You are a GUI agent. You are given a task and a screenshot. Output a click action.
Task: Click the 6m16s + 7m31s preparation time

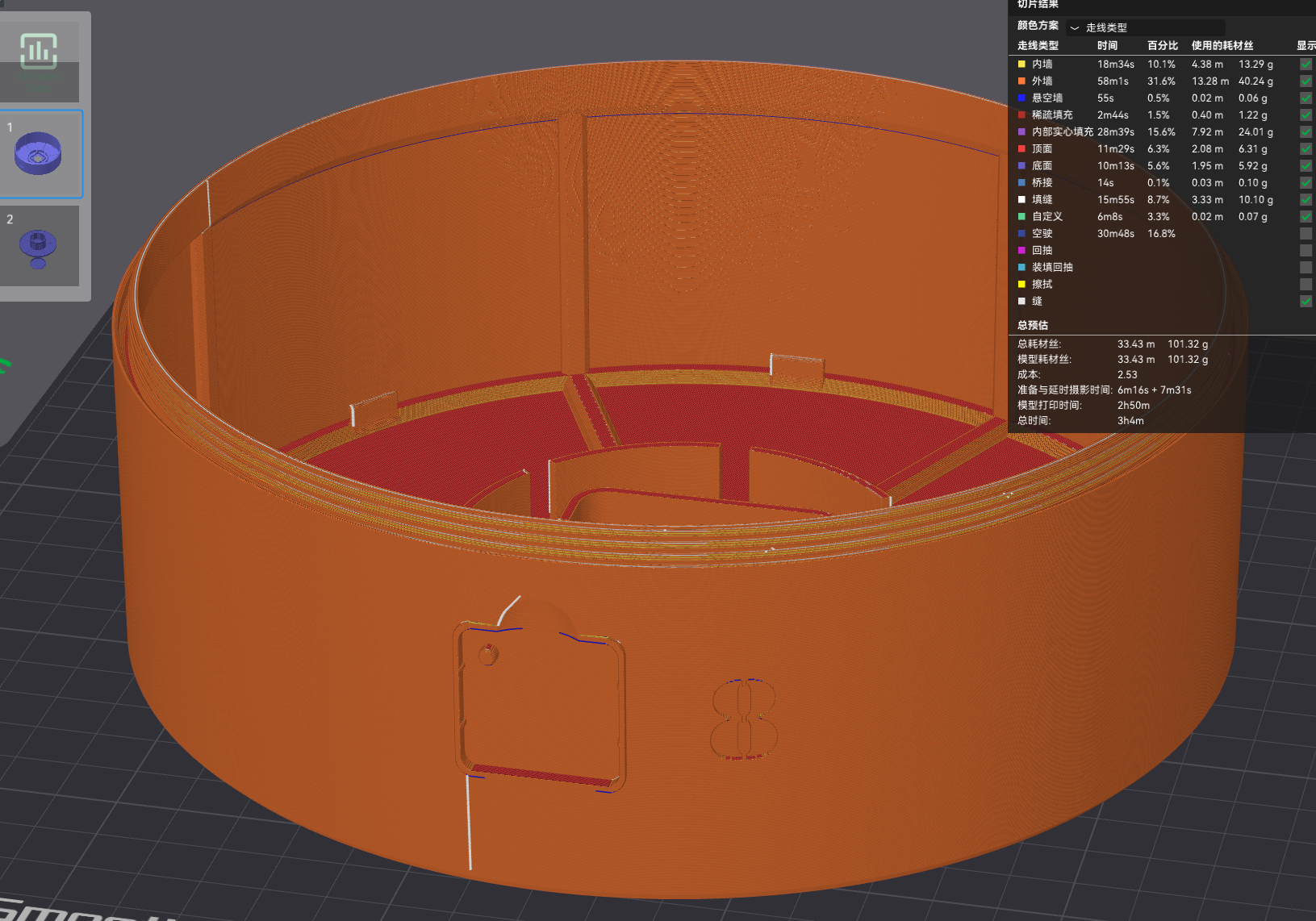click(x=1154, y=390)
